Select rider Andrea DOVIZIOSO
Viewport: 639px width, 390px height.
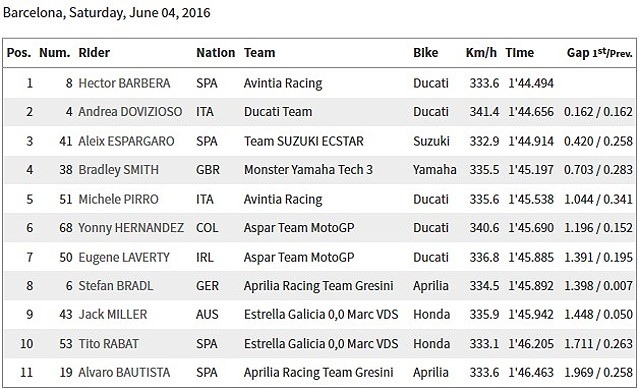(x=130, y=112)
